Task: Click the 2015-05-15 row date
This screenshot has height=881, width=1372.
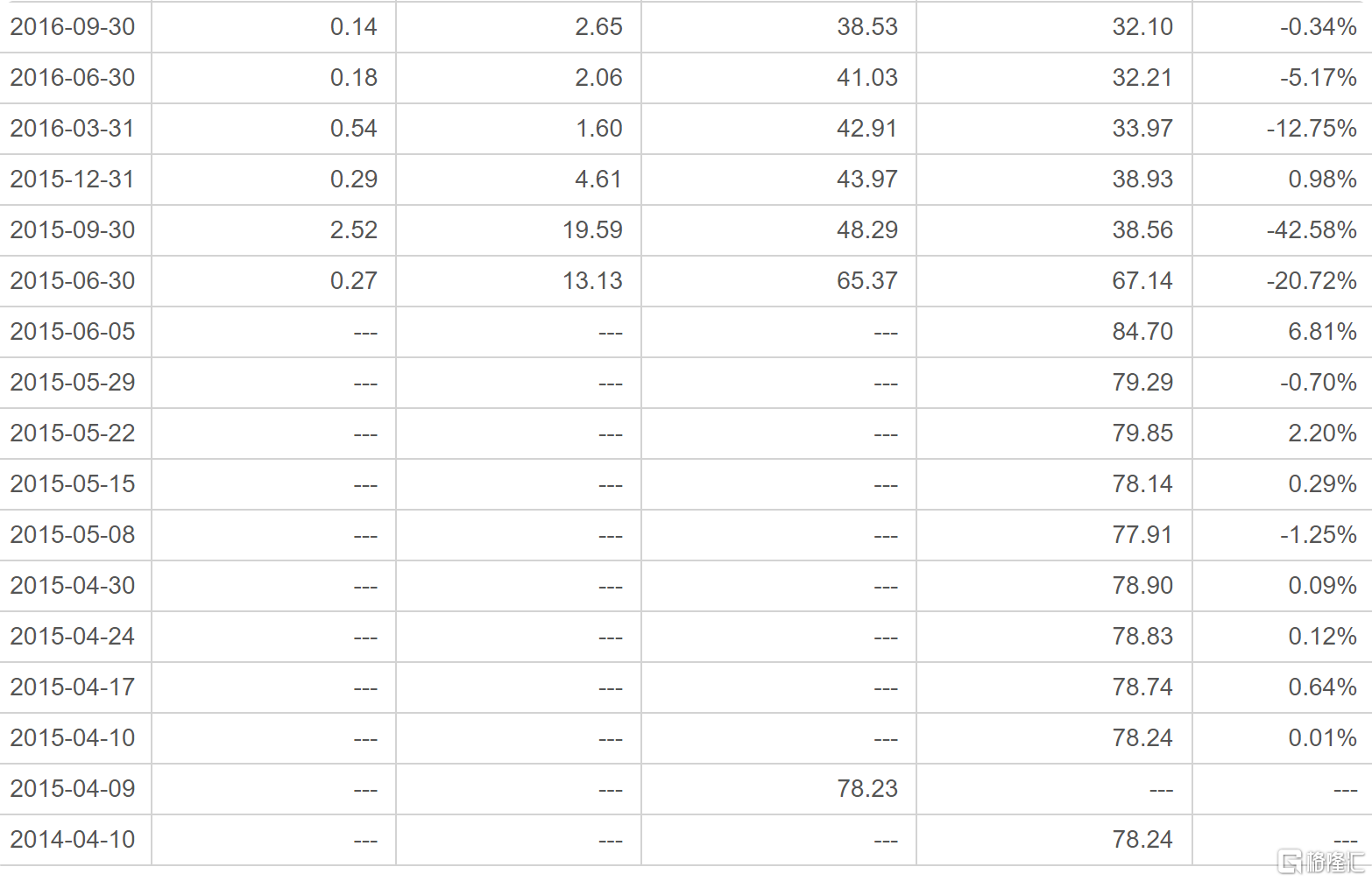Action: tap(73, 484)
